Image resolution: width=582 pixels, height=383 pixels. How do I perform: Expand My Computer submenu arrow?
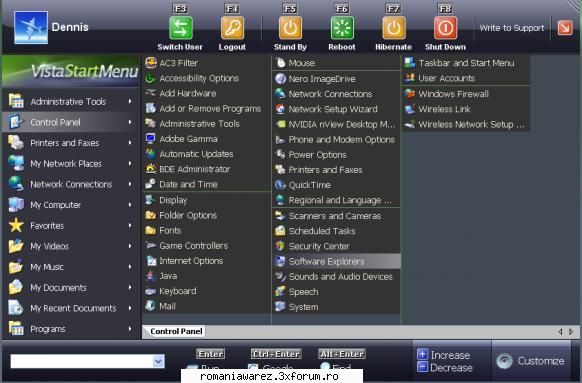point(130,205)
